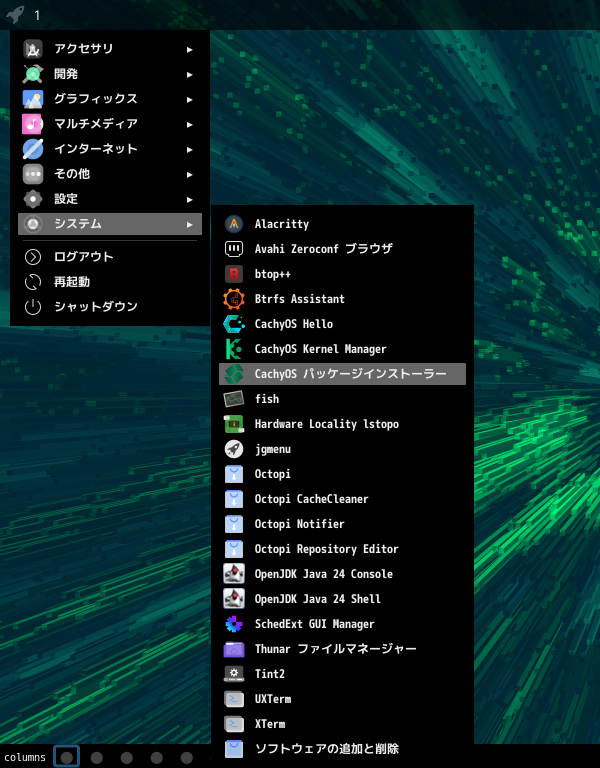Expand the マルチメディア submenu arrow
Screen dimensions: 600x768
click(x=190, y=124)
